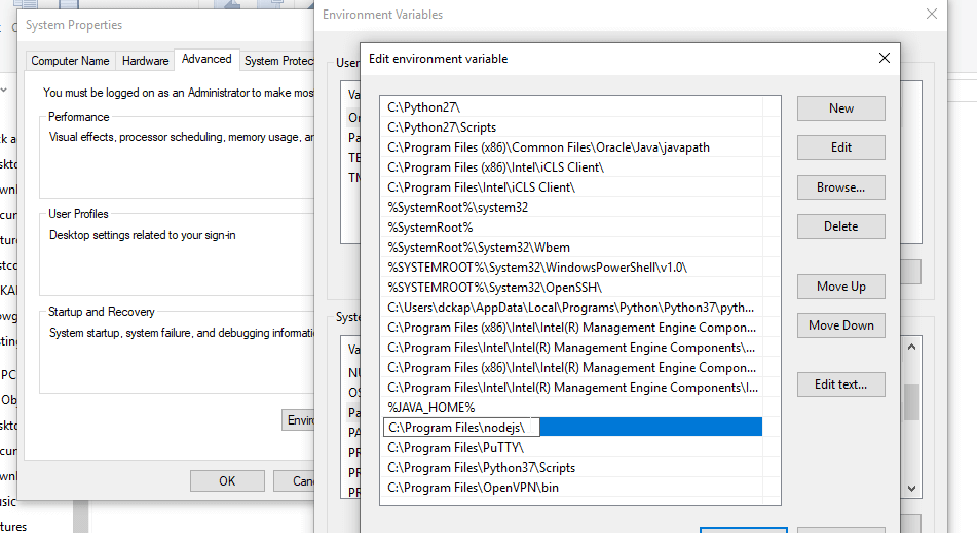The height and width of the screenshot is (533, 977).
Task: Click the New button in Edit environment variable
Action: coord(841,108)
